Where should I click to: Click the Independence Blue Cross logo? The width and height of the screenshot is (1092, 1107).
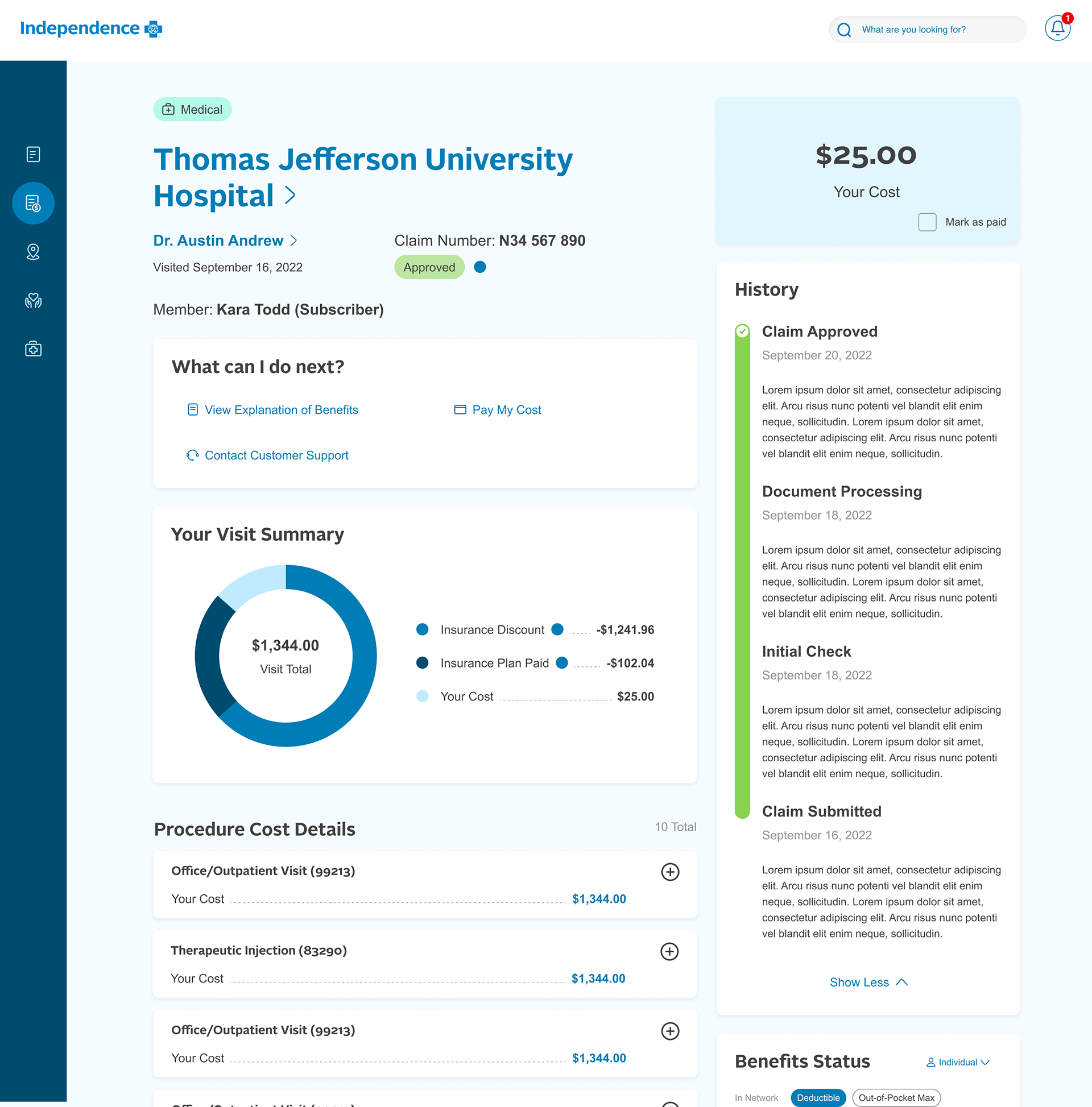coord(91,28)
